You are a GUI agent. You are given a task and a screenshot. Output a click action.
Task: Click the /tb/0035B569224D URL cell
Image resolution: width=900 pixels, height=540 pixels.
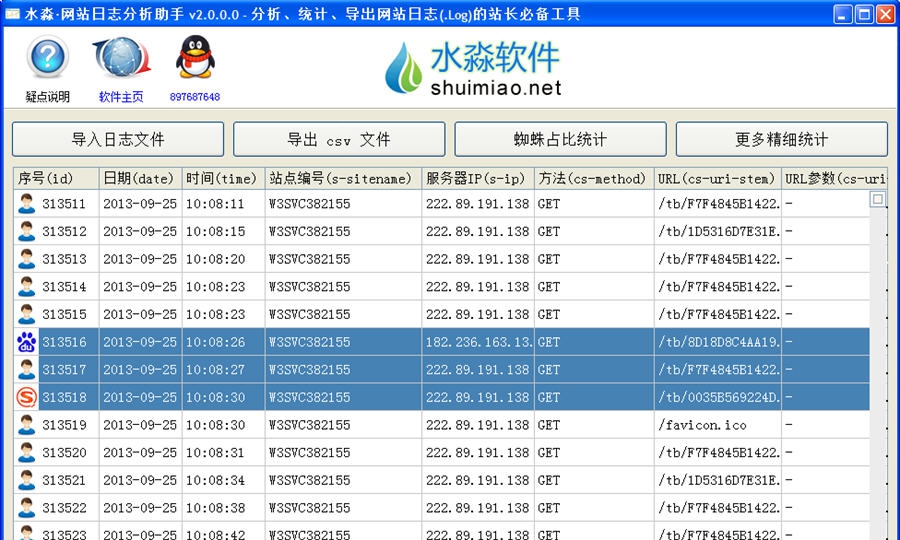[x=717, y=397]
